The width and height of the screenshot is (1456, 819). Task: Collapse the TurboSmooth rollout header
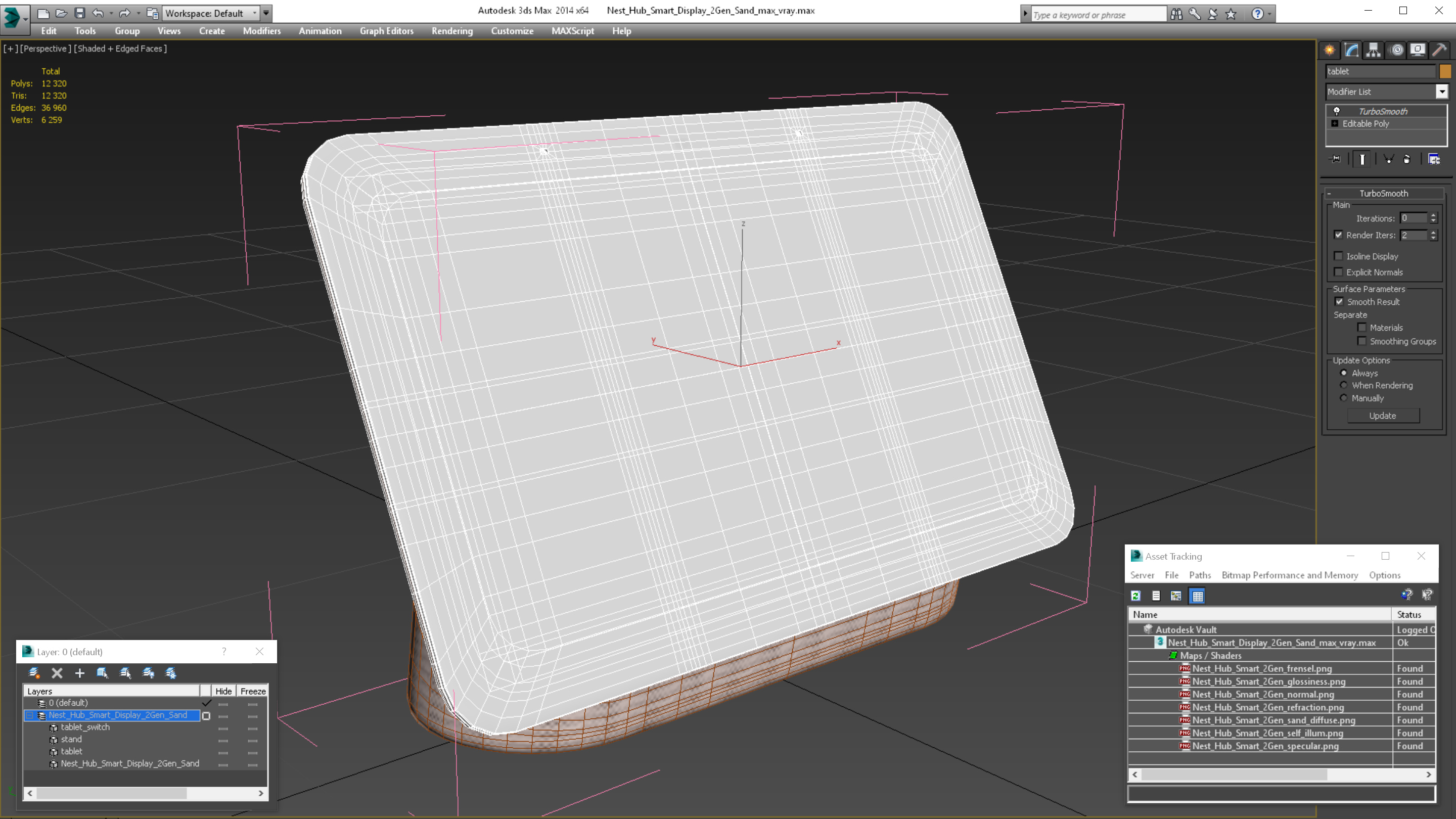pos(1383,193)
